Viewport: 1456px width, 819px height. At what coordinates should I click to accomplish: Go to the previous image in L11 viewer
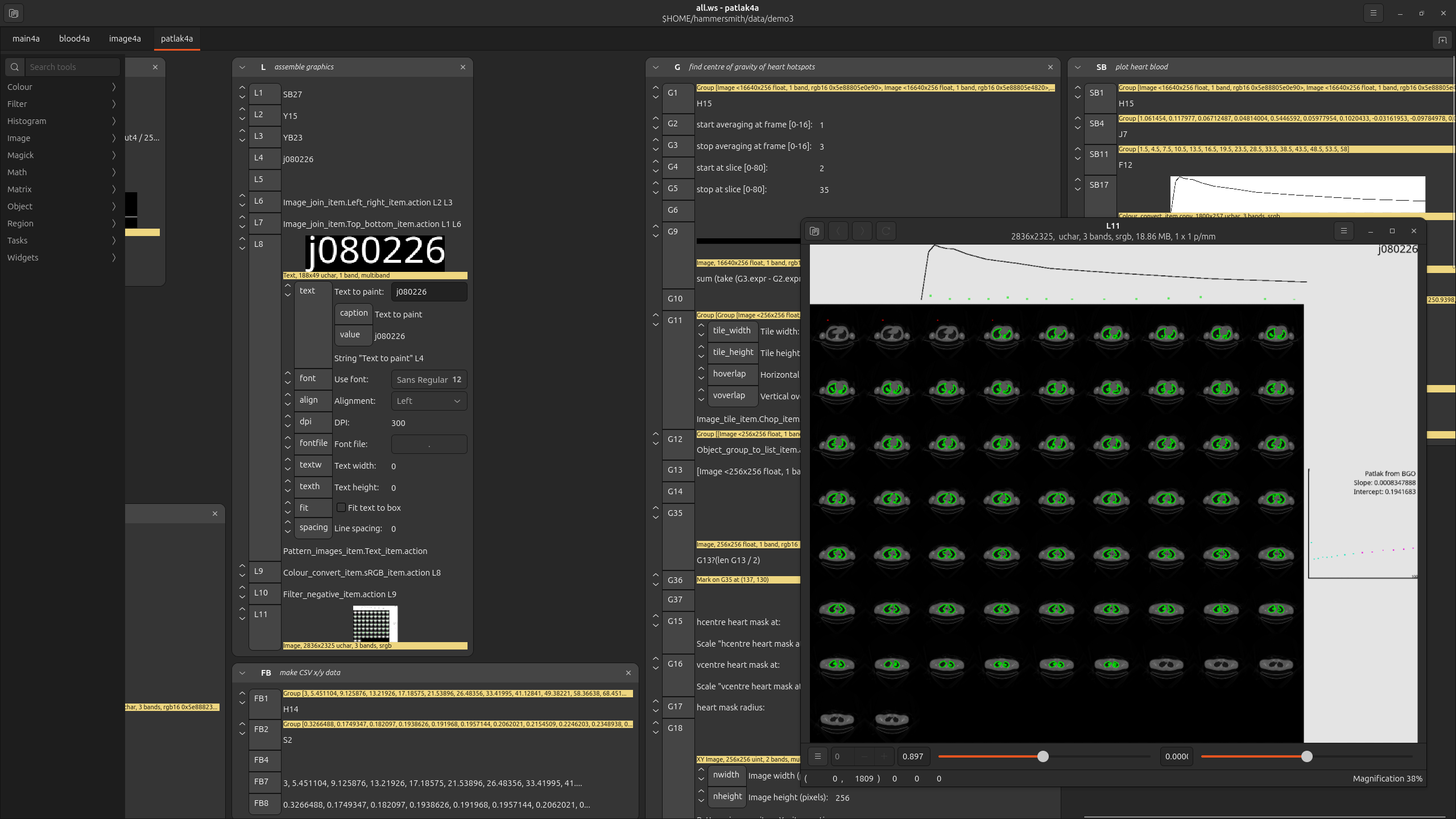tap(838, 231)
